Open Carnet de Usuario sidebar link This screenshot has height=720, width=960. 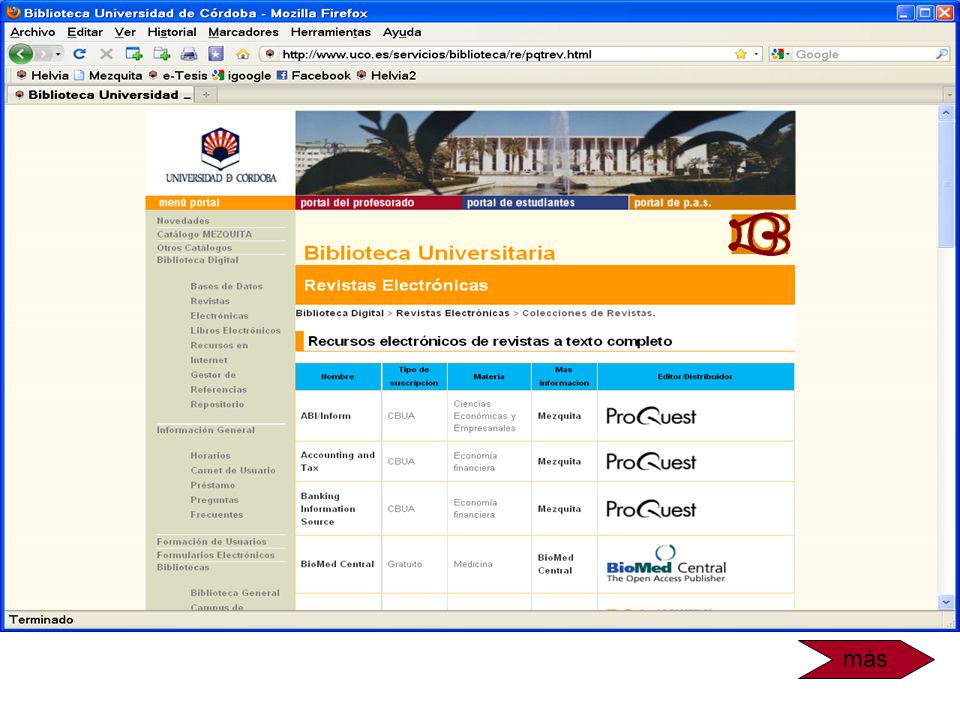(x=233, y=470)
